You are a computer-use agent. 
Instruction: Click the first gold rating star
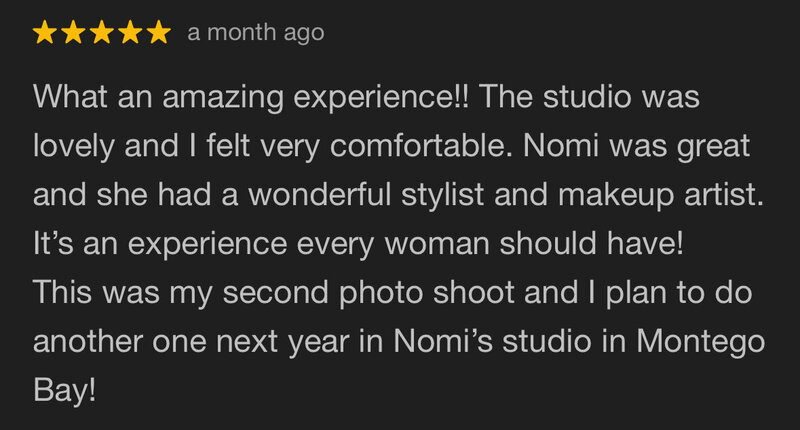click(45, 32)
